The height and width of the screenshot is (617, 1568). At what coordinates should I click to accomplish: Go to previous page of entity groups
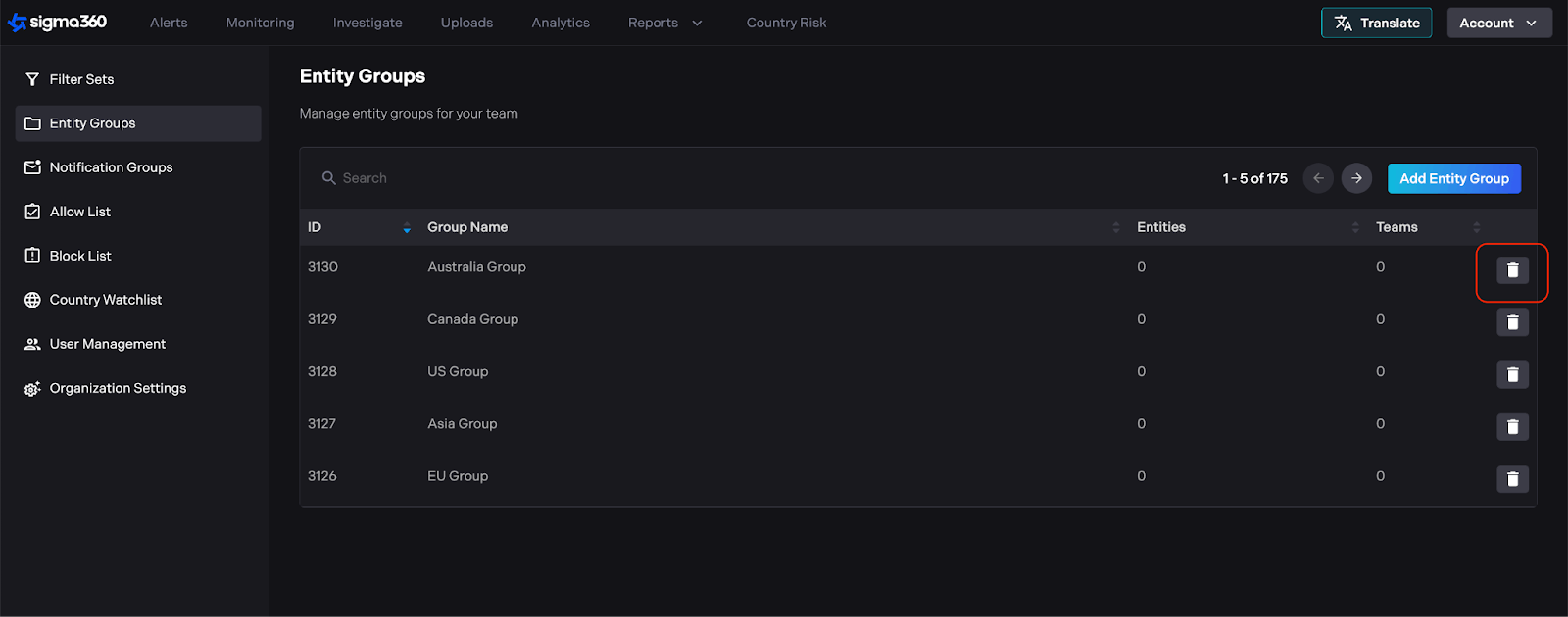pos(1318,178)
